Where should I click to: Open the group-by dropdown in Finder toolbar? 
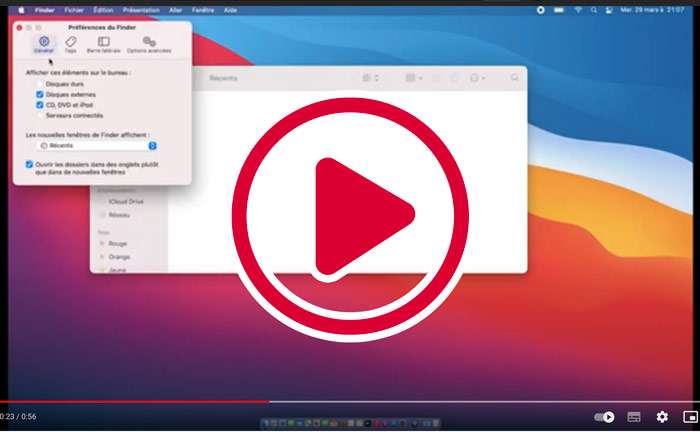point(413,78)
